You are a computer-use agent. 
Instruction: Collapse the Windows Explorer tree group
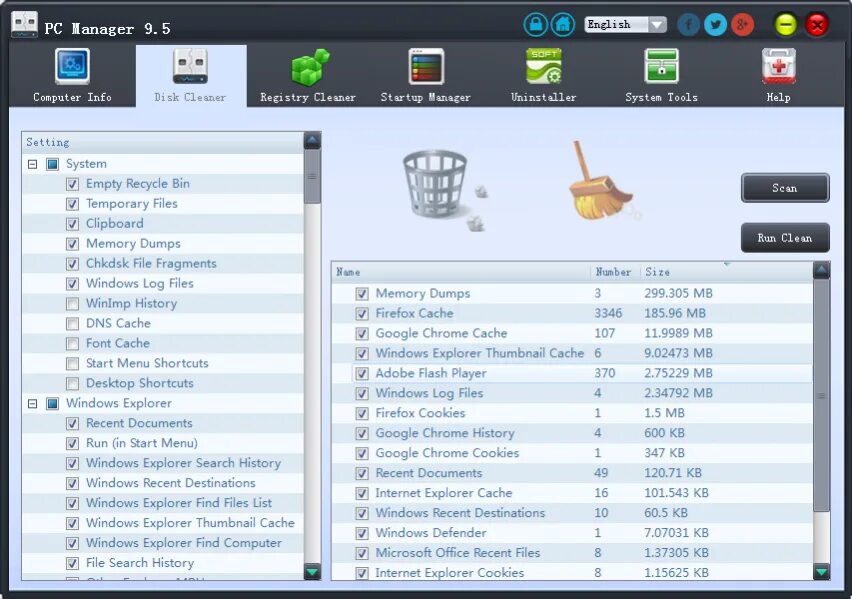33,404
